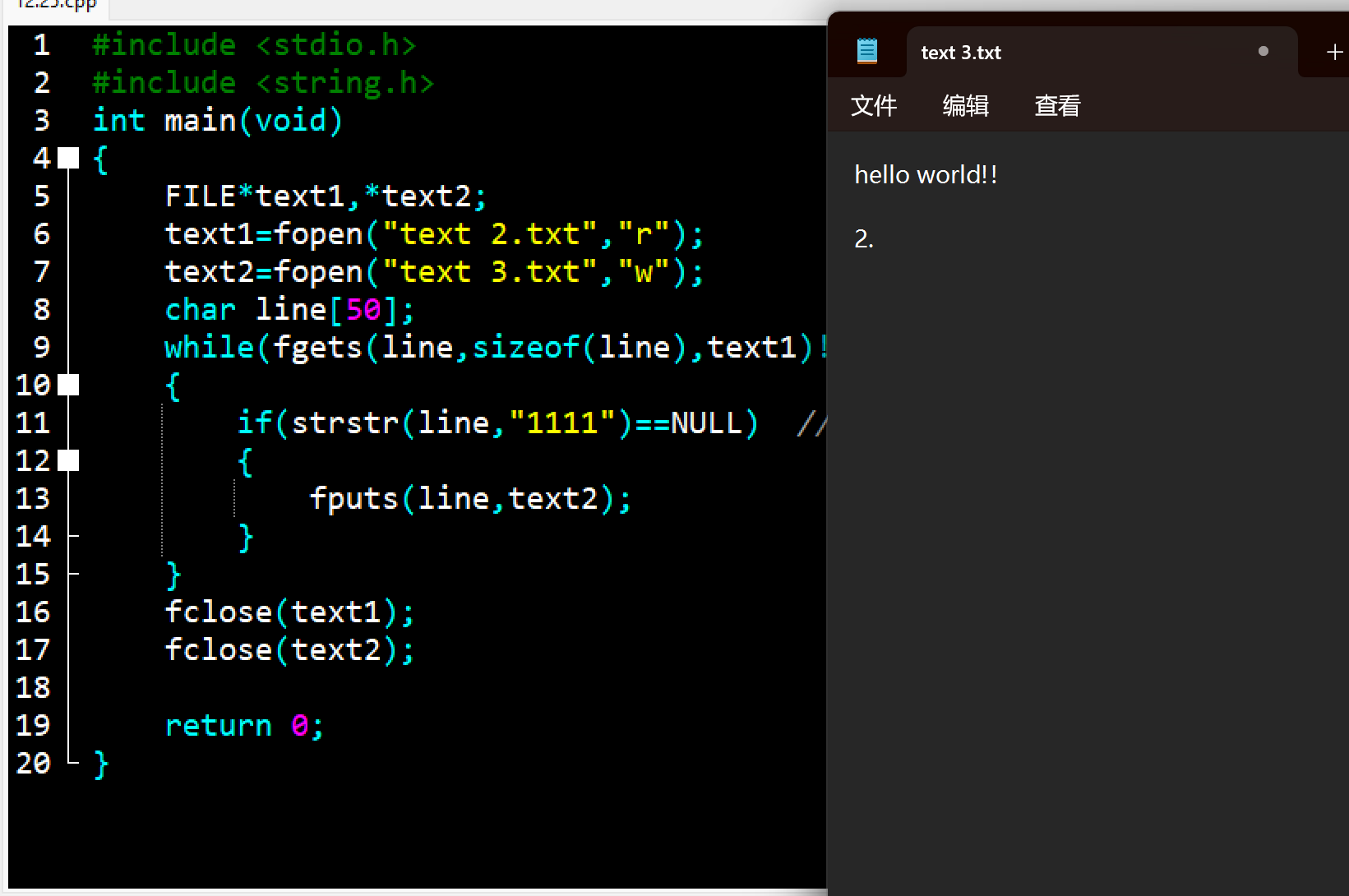Open the 编辑 menu in Notepad

[965, 106]
